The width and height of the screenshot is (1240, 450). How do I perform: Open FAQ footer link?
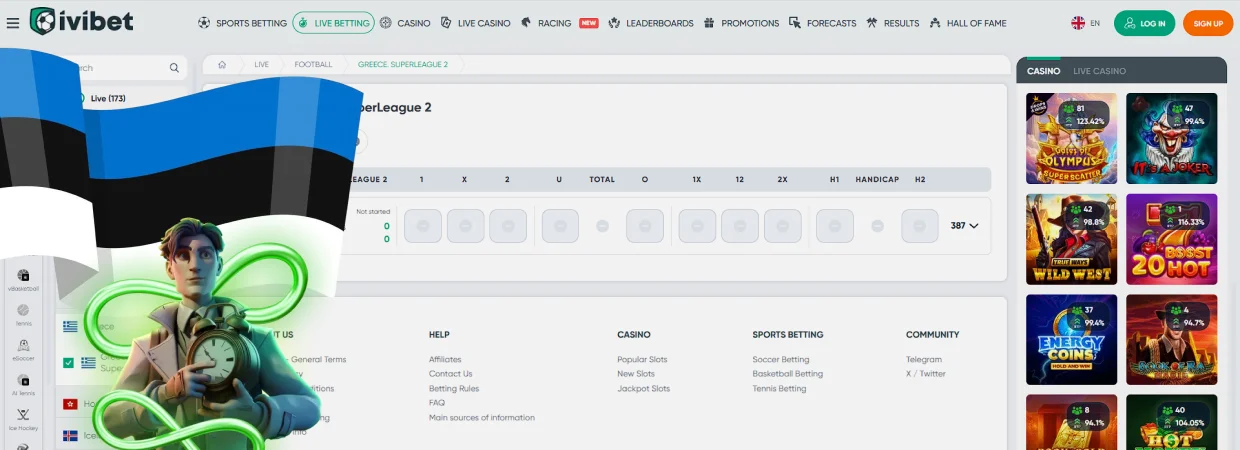437,403
